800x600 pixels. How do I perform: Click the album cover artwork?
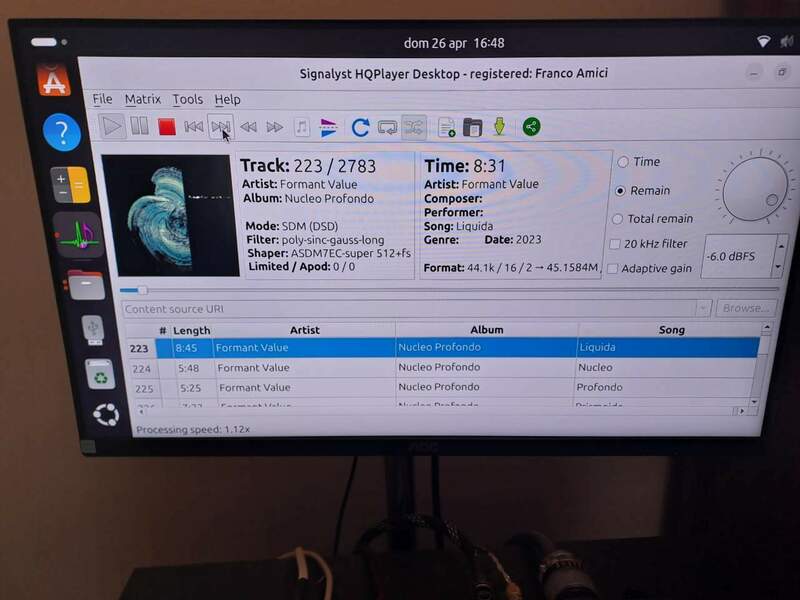pos(171,215)
